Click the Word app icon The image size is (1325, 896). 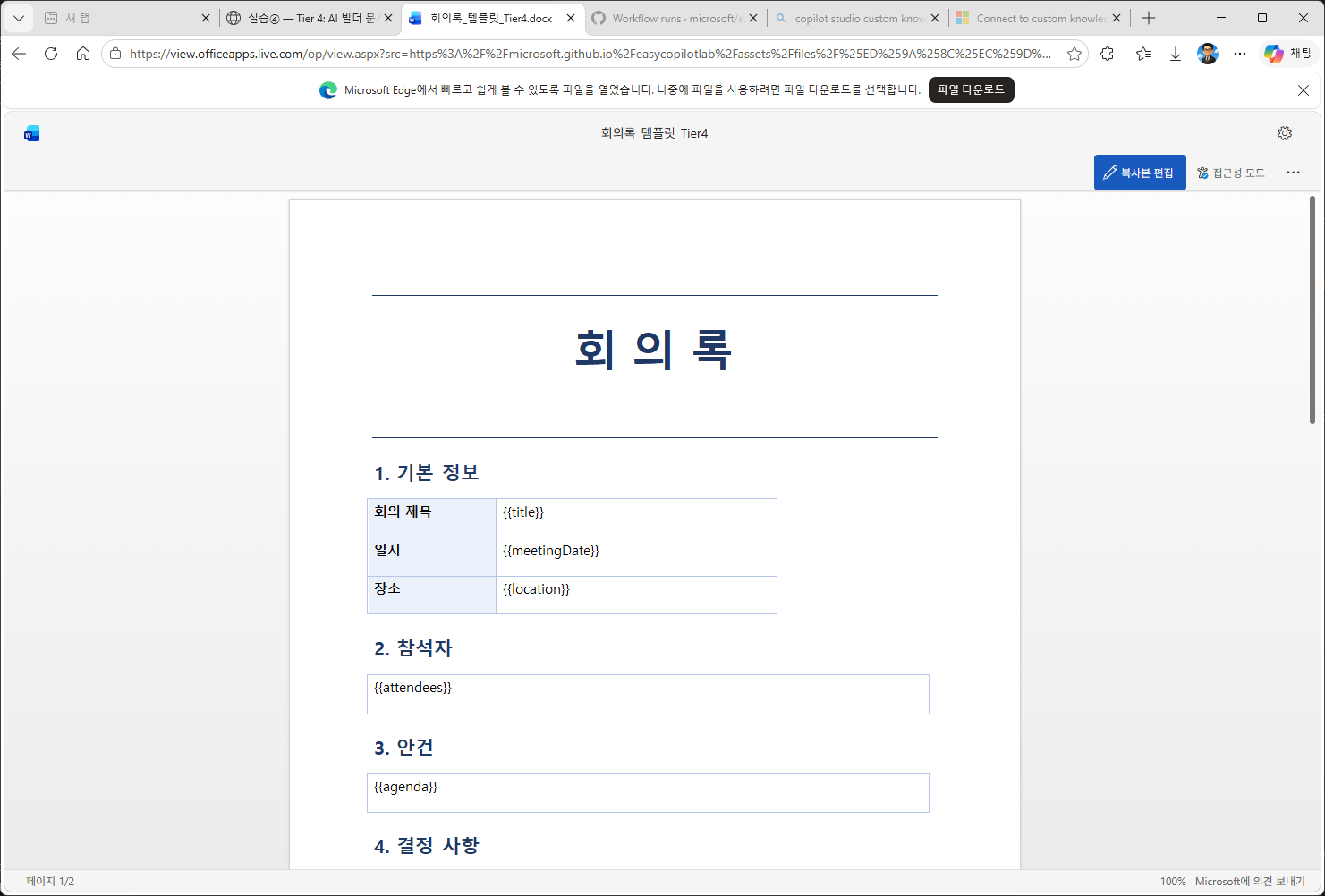coord(32,134)
